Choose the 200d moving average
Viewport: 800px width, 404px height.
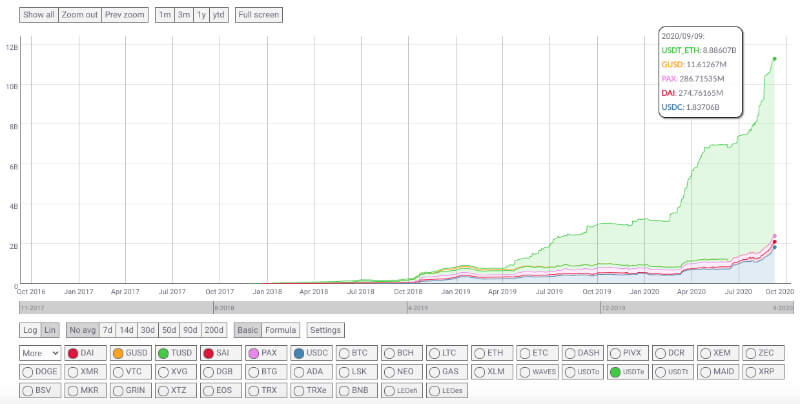214,330
